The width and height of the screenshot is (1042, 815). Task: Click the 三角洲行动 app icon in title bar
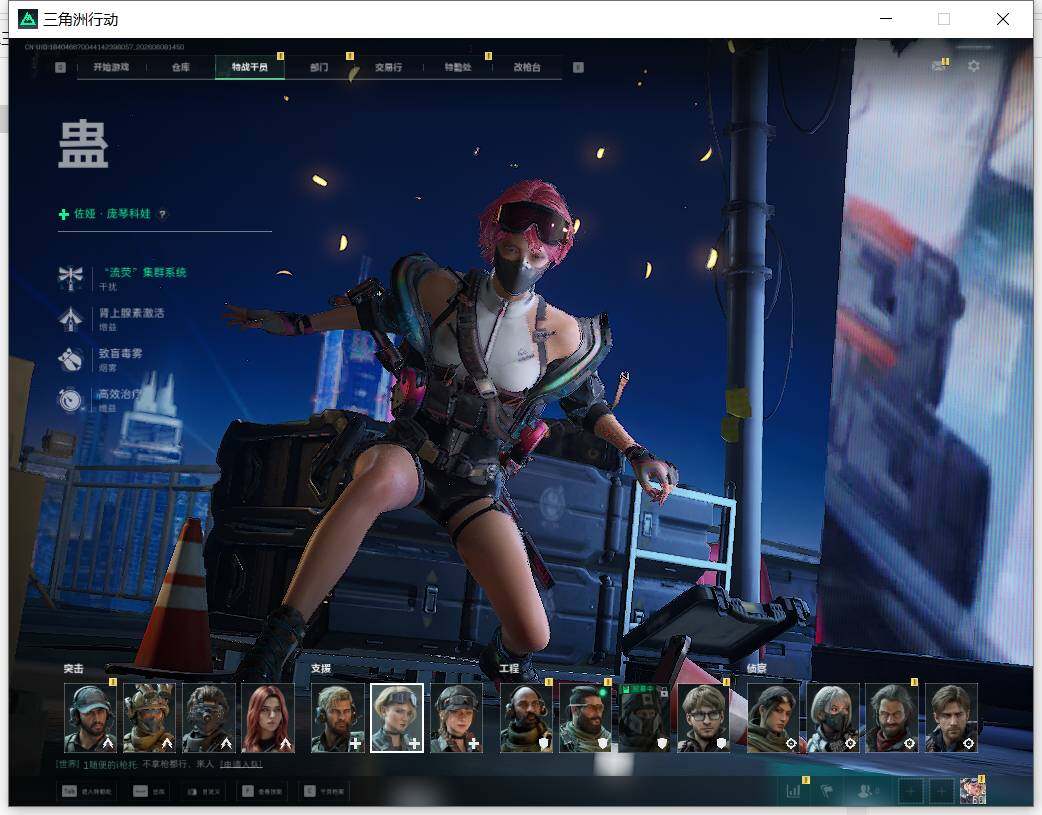click(x=28, y=19)
